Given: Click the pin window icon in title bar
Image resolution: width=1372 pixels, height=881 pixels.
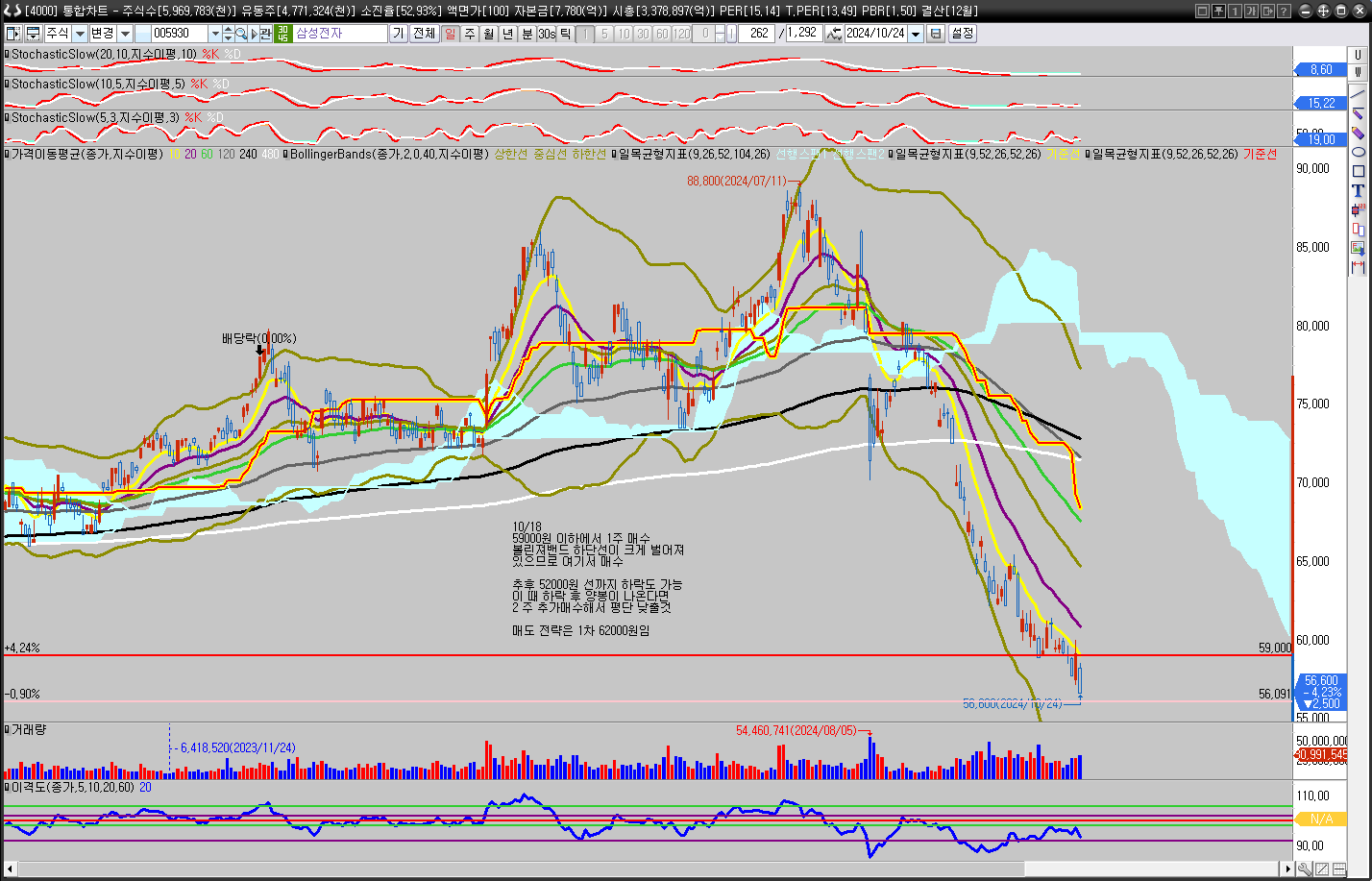Looking at the screenshot, I should (x=1217, y=11).
